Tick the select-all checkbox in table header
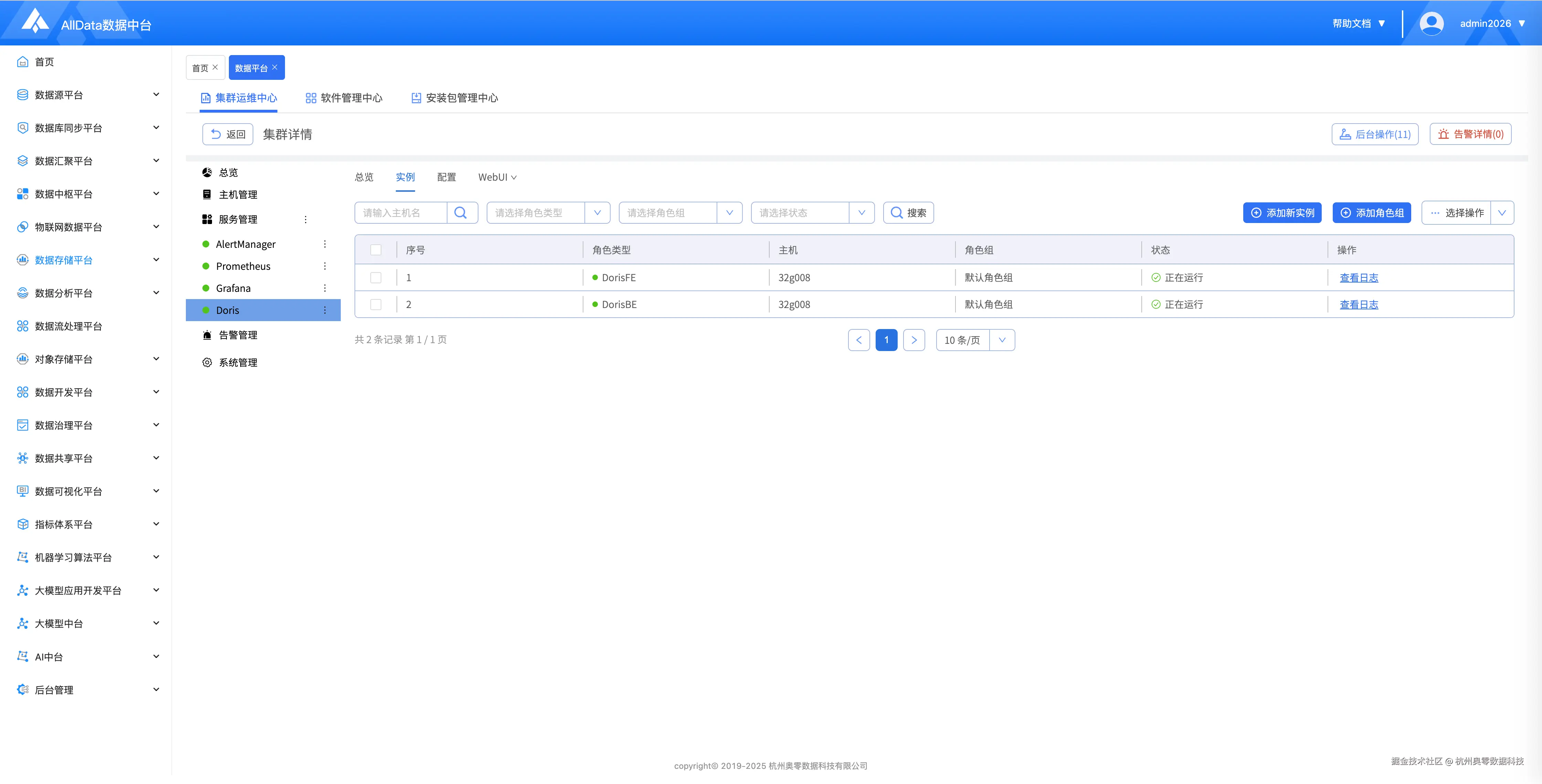1542x784 pixels. [376, 250]
